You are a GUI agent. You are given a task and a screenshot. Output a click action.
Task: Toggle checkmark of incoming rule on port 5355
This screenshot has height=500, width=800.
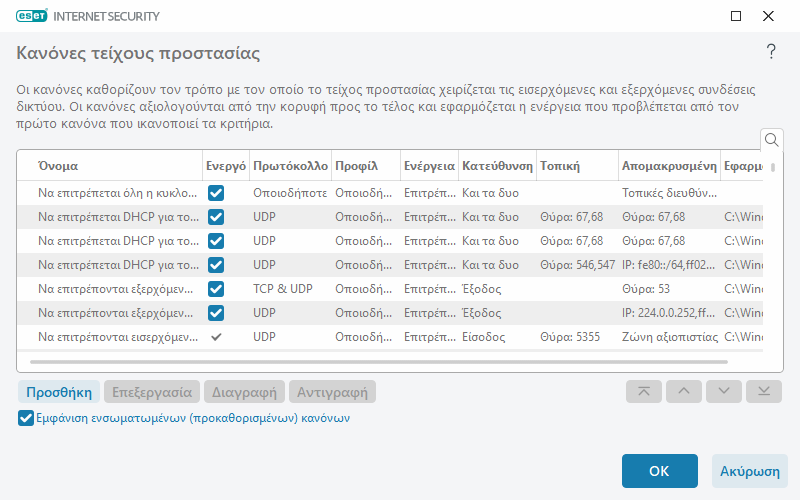(x=216, y=337)
